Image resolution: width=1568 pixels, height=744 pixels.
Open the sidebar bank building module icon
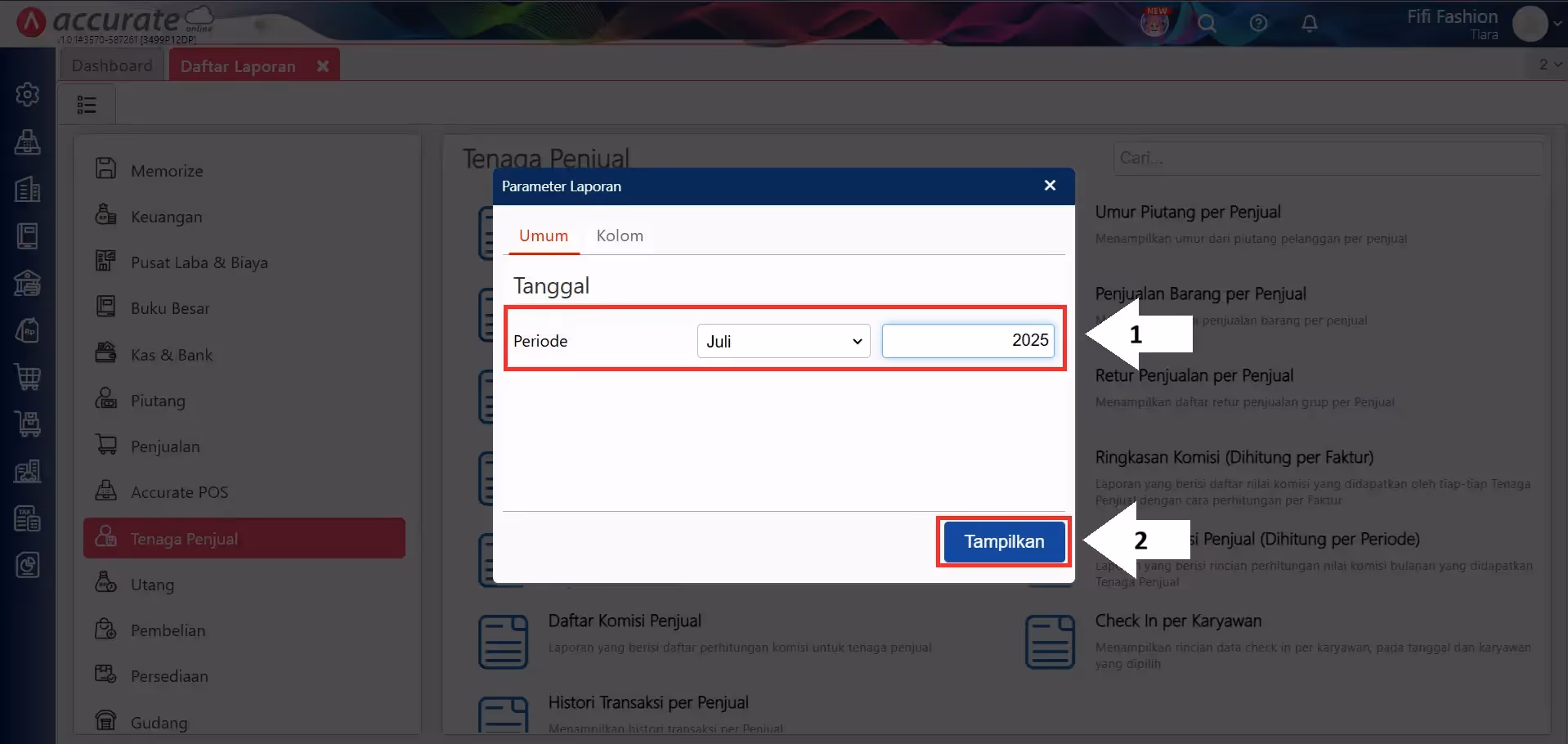(x=28, y=283)
